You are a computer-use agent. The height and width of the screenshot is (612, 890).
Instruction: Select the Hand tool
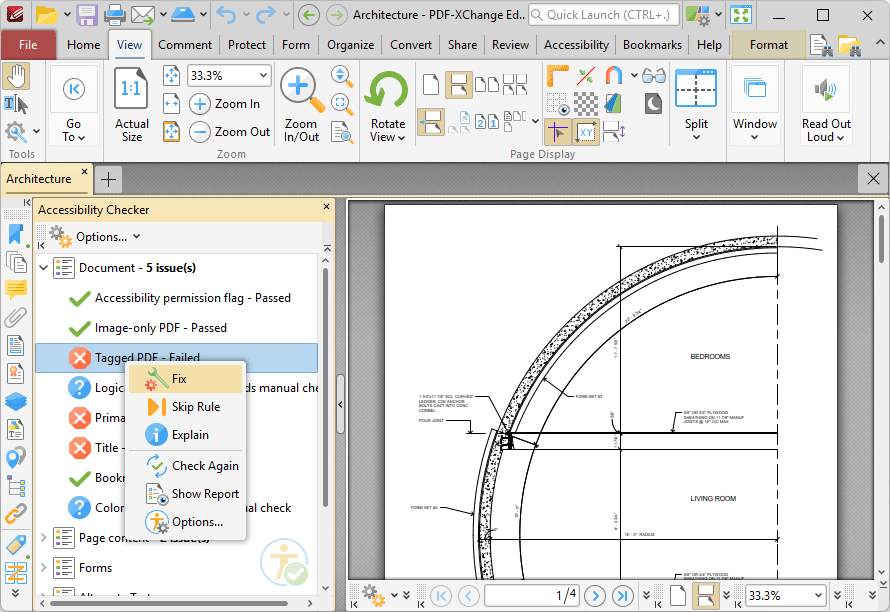coord(16,77)
